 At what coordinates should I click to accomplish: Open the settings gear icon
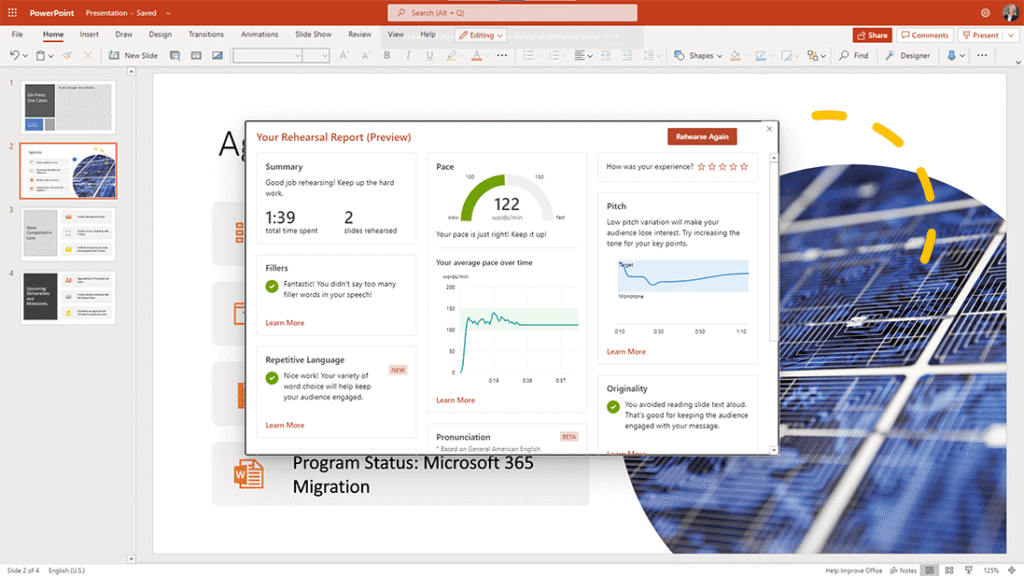pos(985,13)
